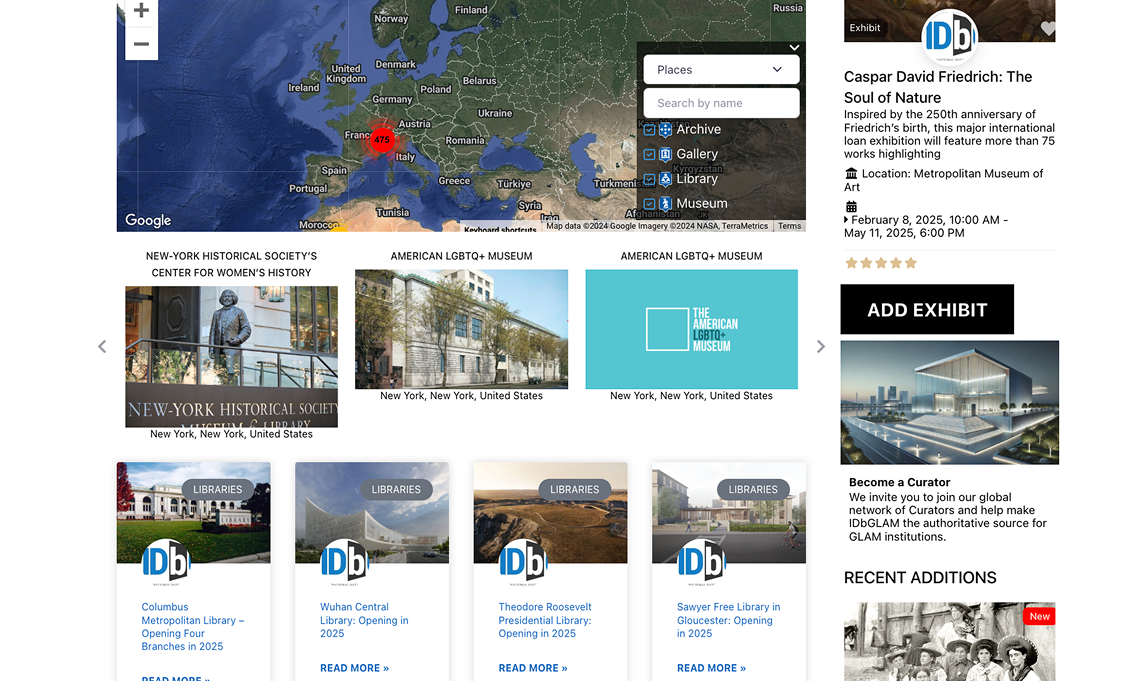Favorite the exhibit with heart icon

1048,28
